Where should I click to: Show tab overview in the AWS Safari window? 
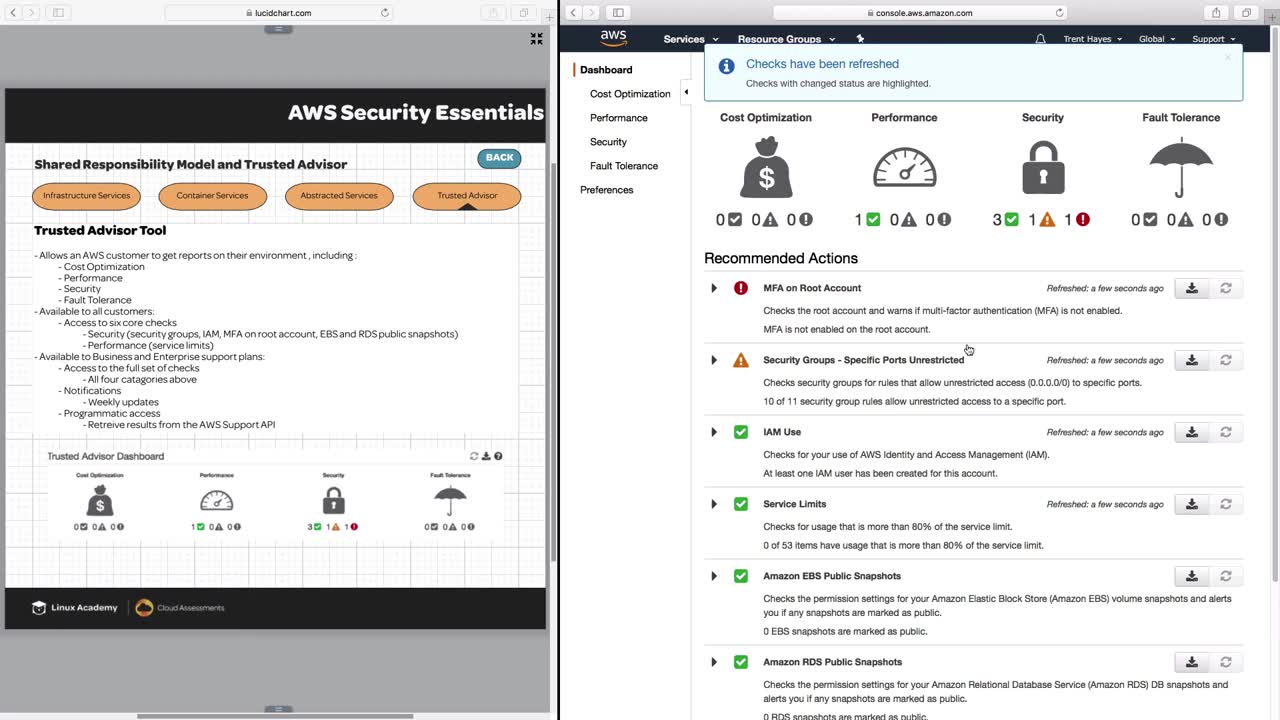pyautogui.click(x=1246, y=13)
